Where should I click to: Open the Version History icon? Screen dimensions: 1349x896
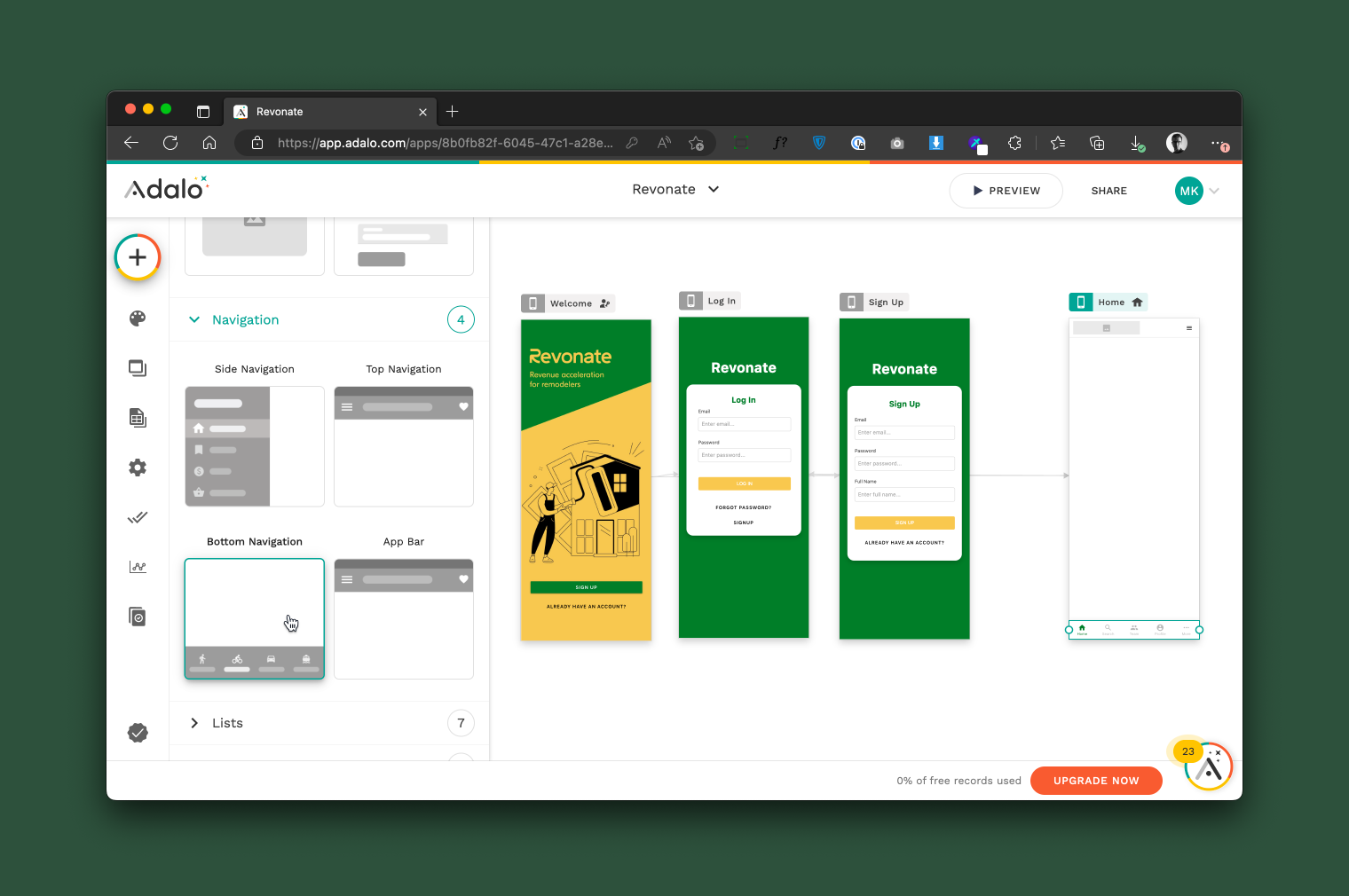pyautogui.click(x=138, y=617)
